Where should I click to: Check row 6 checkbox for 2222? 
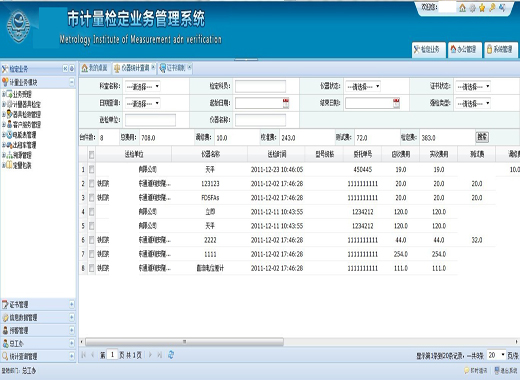coord(91,240)
